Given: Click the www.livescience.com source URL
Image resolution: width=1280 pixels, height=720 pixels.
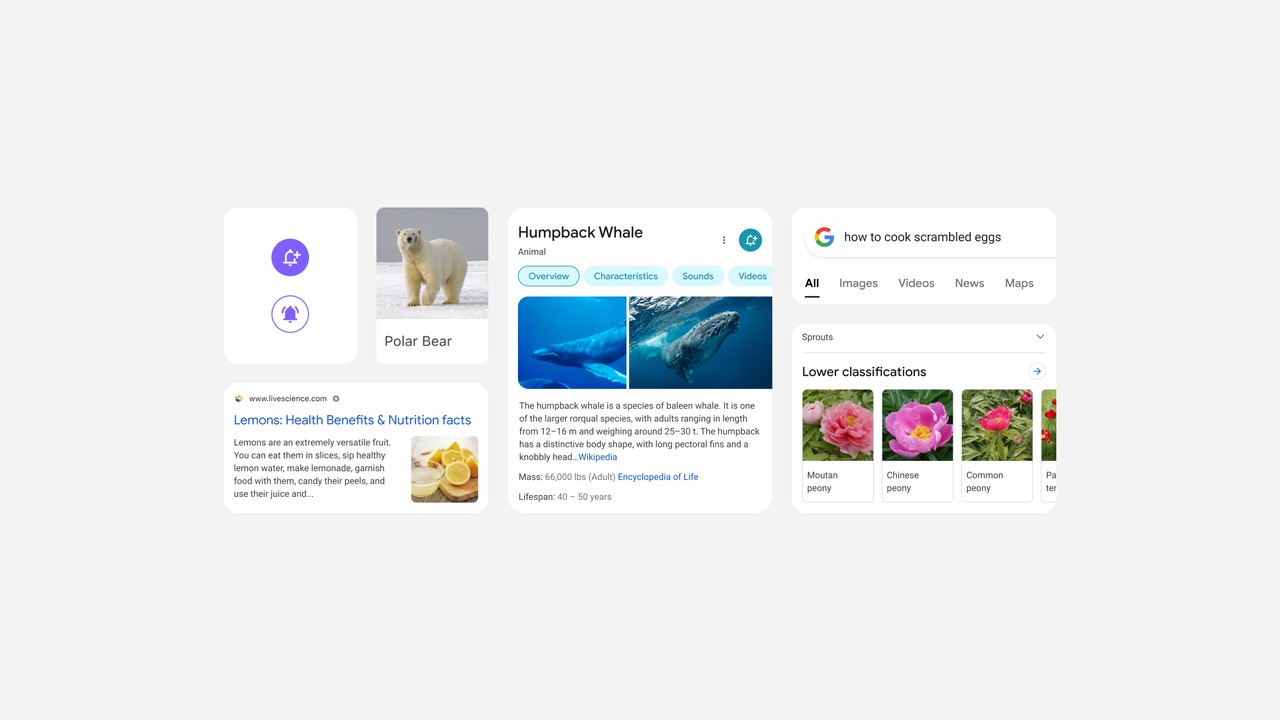Looking at the screenshot, I should 288,398.
